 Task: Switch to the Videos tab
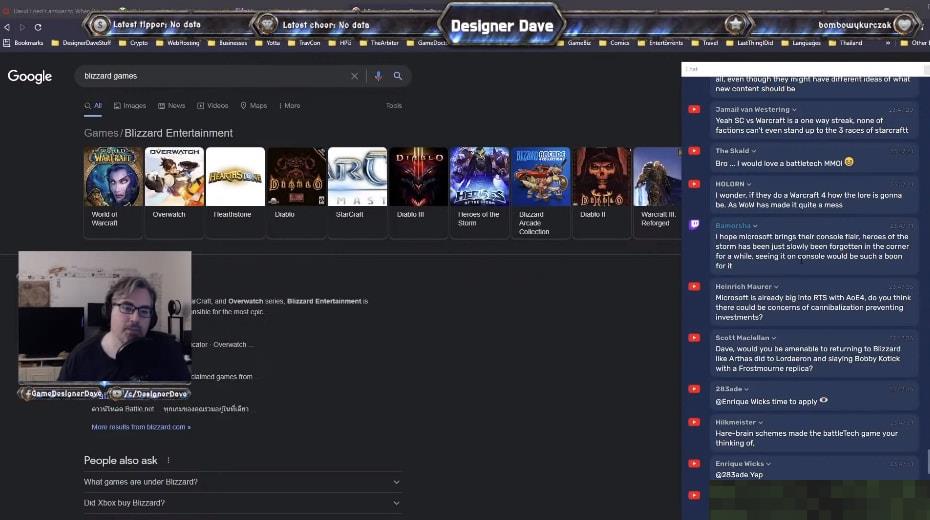point(212,106)
